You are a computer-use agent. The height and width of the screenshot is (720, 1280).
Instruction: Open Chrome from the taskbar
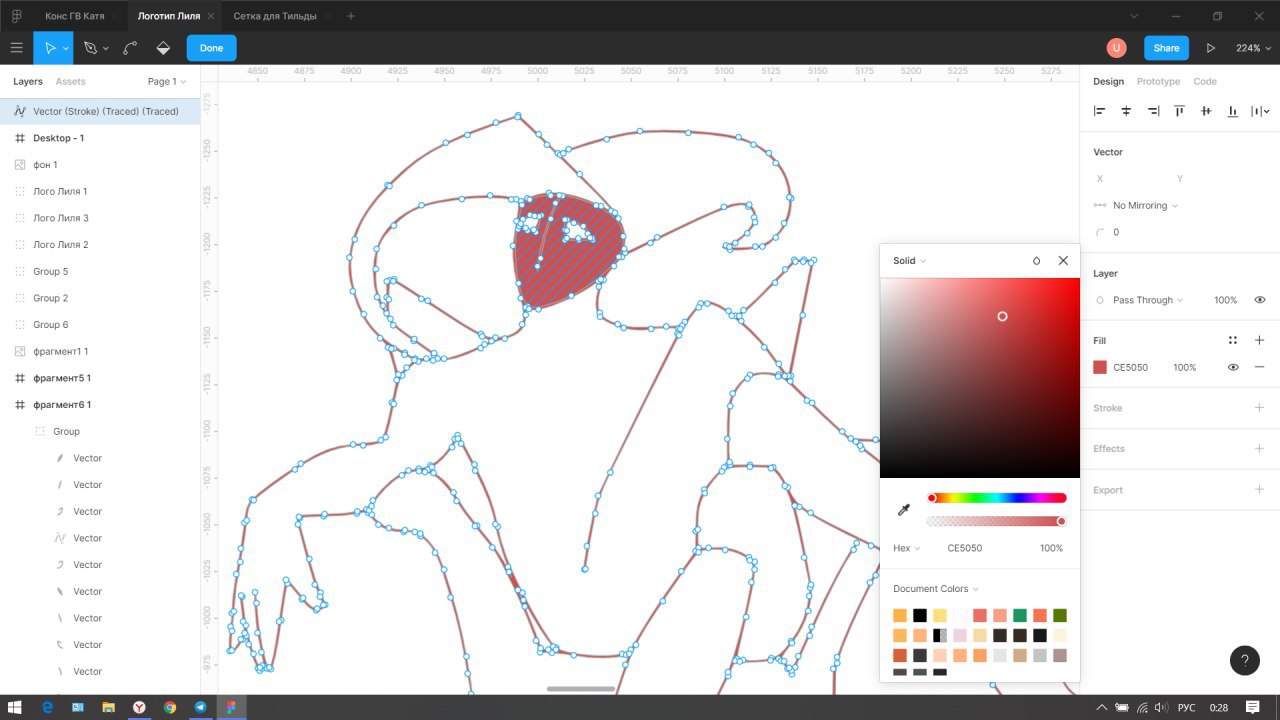(170, 707)
